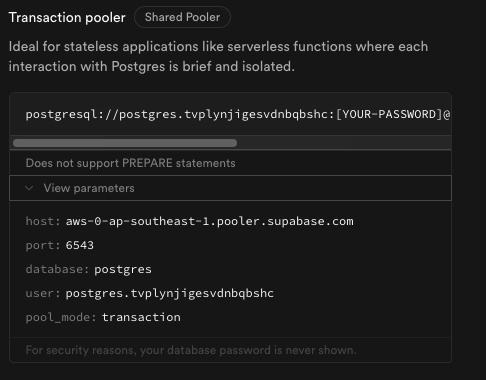
Task: Click the [YOUR-PASSWORD] placeholder in connection string
Action: (389, 114)
